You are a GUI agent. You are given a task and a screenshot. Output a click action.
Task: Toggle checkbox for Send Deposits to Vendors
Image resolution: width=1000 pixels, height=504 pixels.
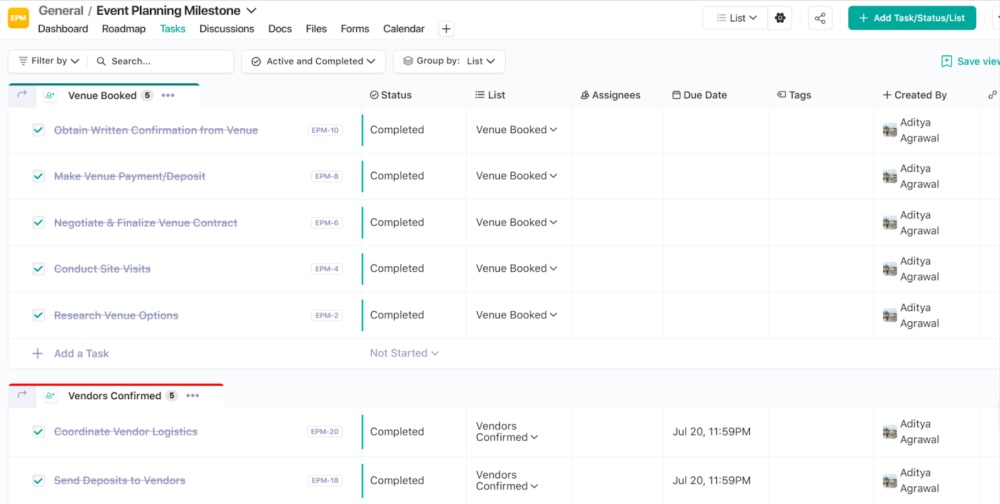click(38, 481)
